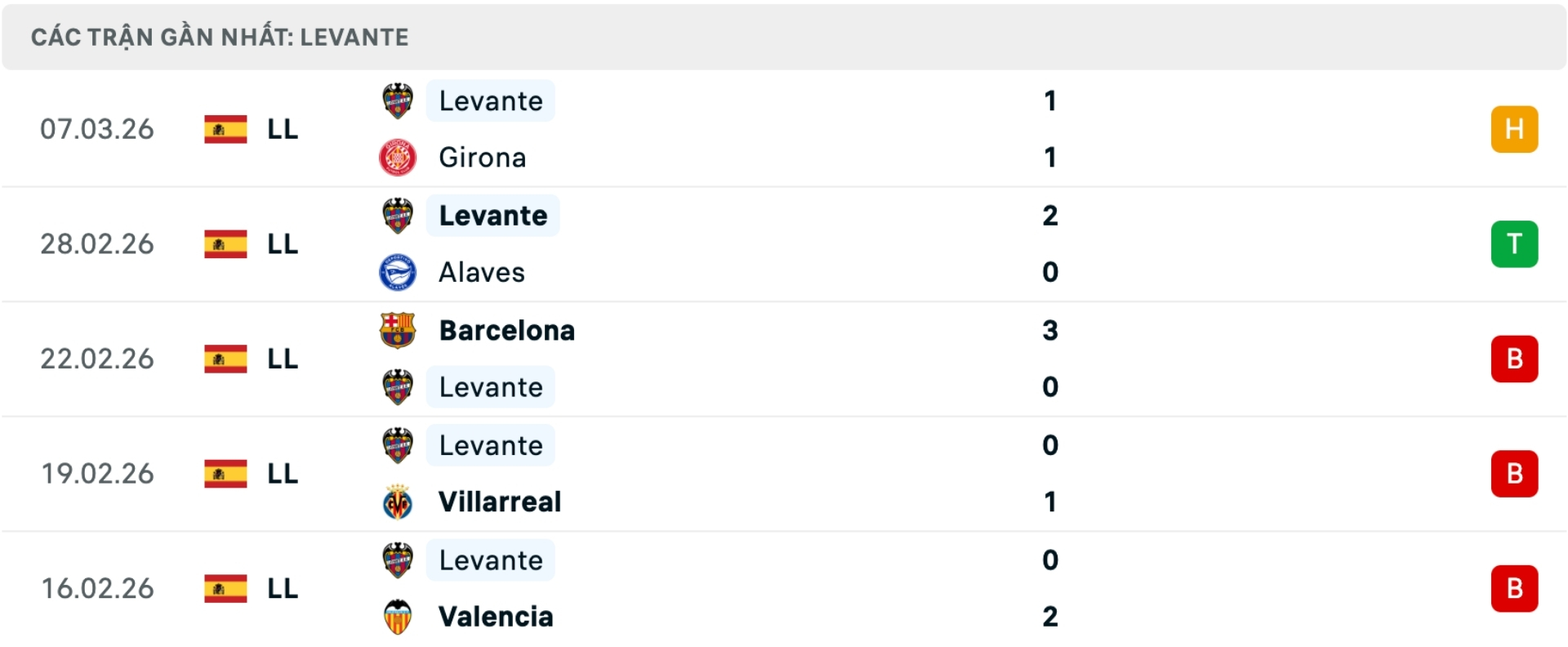Image resolution: width=1568 pixels, height=647 pixels.
Task: Select the Girona club badge
Action: tap(398, 157)
